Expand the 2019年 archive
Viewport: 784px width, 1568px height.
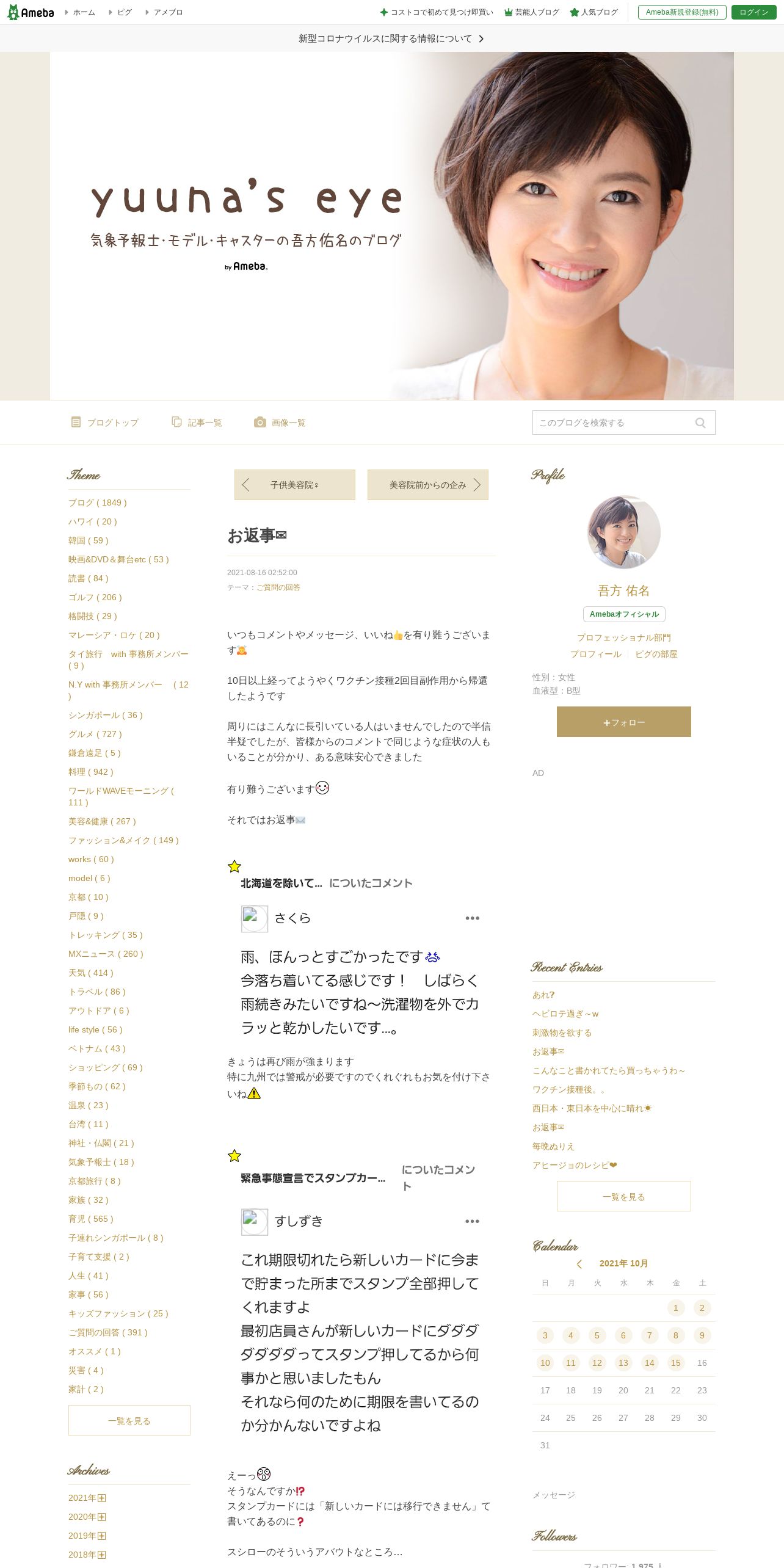(x=102, y=1536)
